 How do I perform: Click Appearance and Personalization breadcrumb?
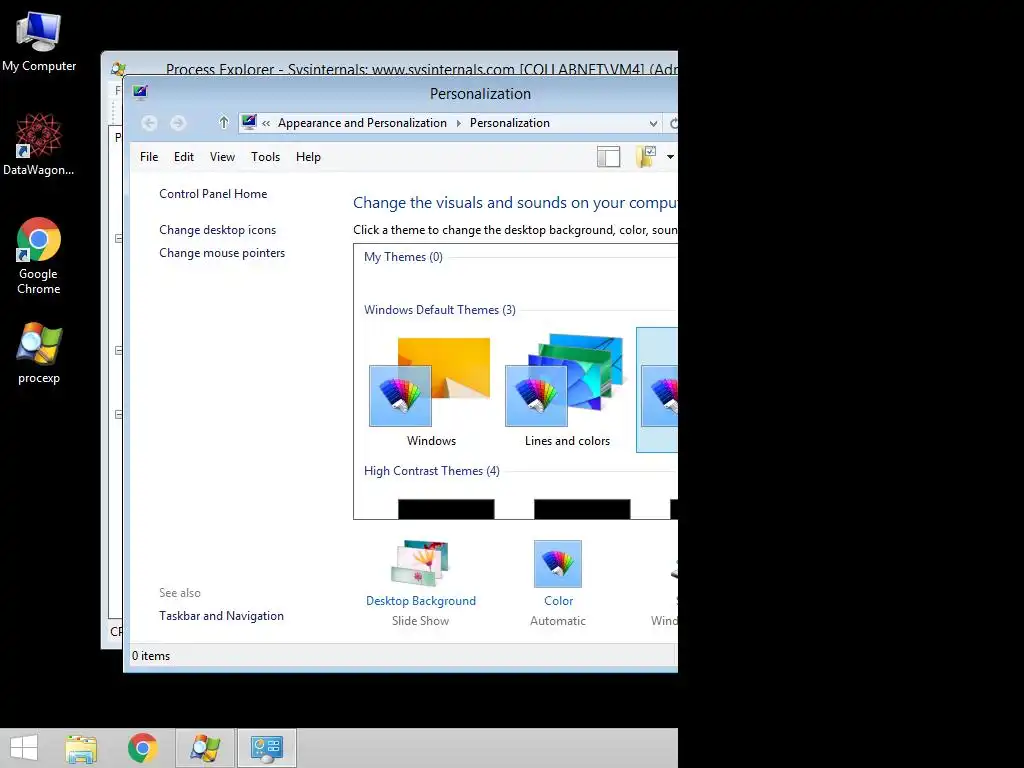pos(362,123)
